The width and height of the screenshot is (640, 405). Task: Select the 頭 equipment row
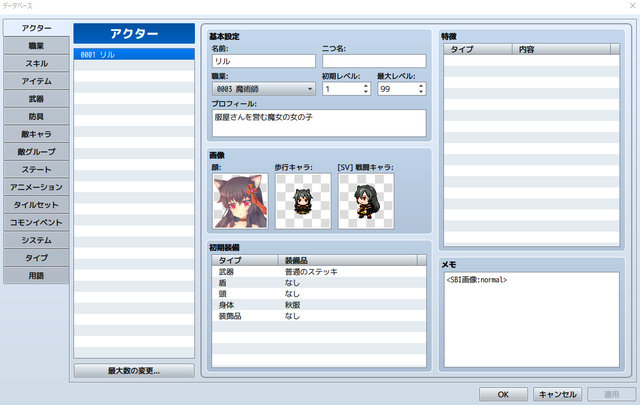point(319,294)
